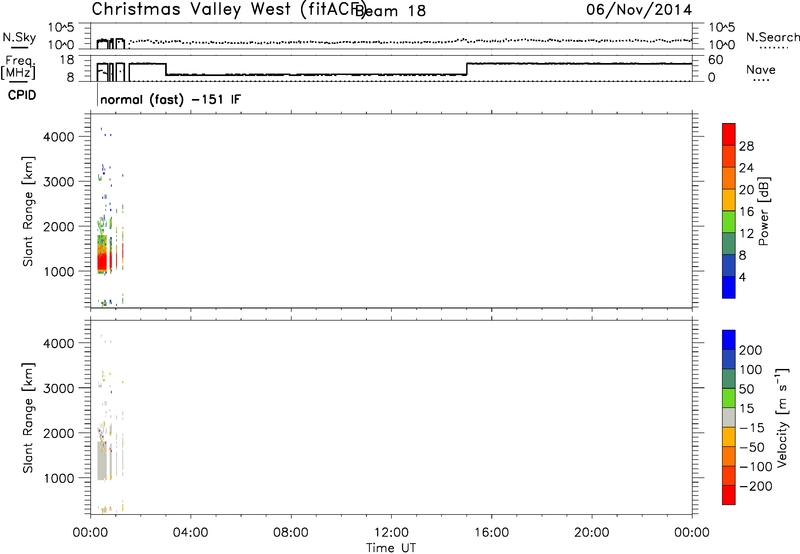
Task: Click the 'Time UT' axis label
Action: click(391, 548)
